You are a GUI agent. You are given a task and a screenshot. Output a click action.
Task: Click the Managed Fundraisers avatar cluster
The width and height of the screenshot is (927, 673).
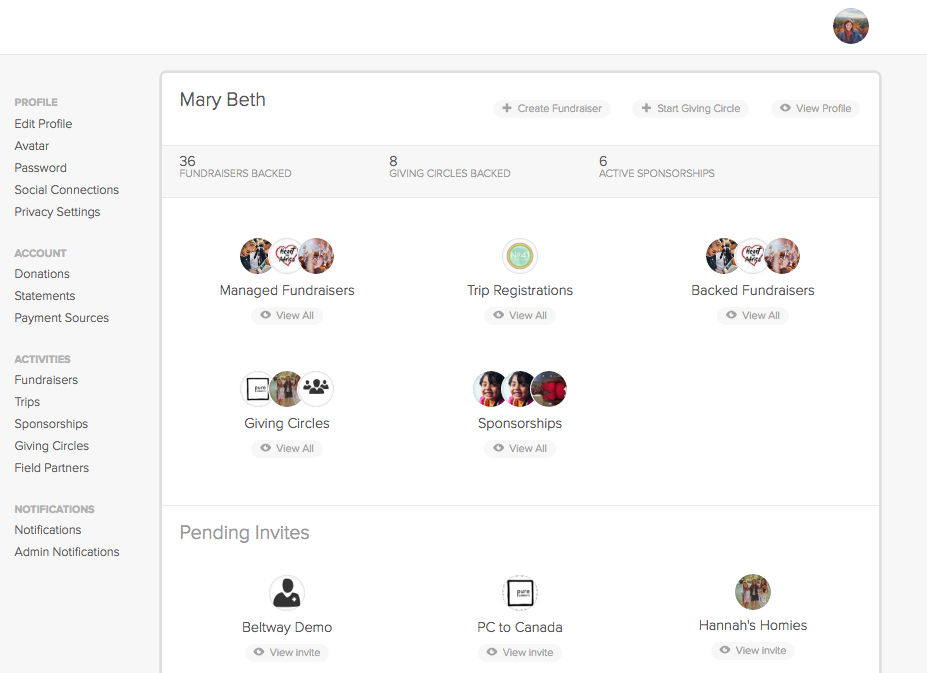coord(287,256)
